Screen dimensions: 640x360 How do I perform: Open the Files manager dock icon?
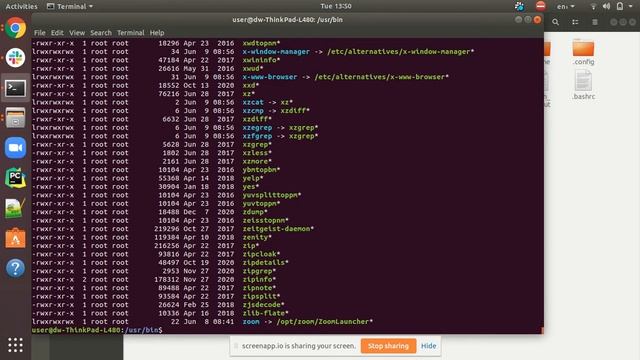16,118
